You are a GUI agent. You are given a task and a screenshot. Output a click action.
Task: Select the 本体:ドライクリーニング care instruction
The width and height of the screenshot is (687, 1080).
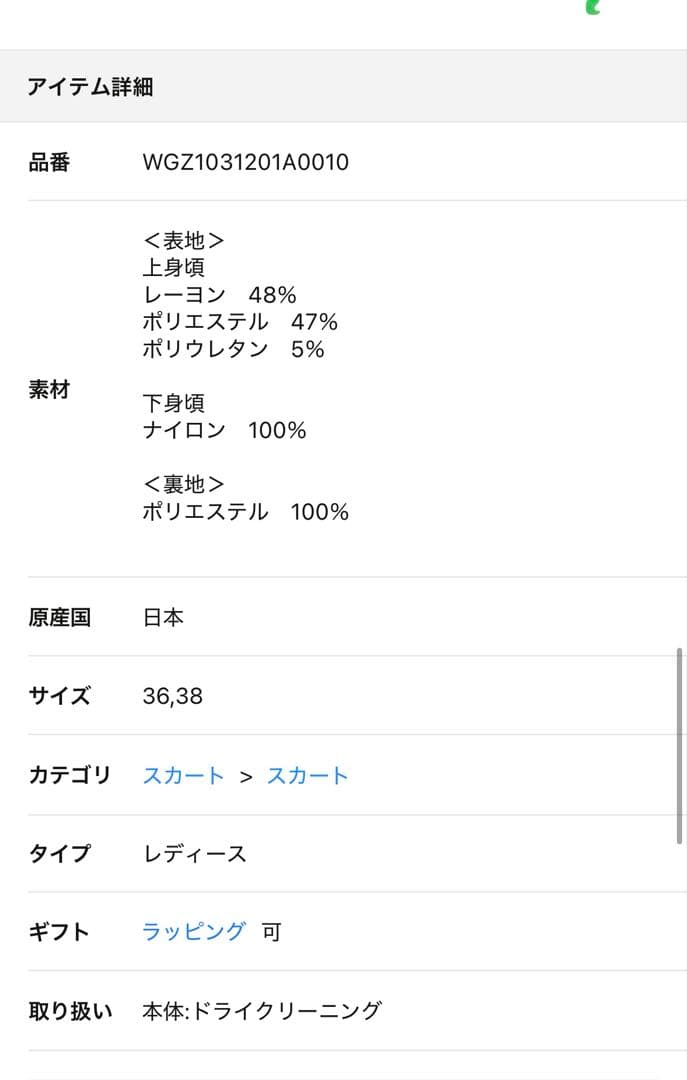(x=266, y=1010)
